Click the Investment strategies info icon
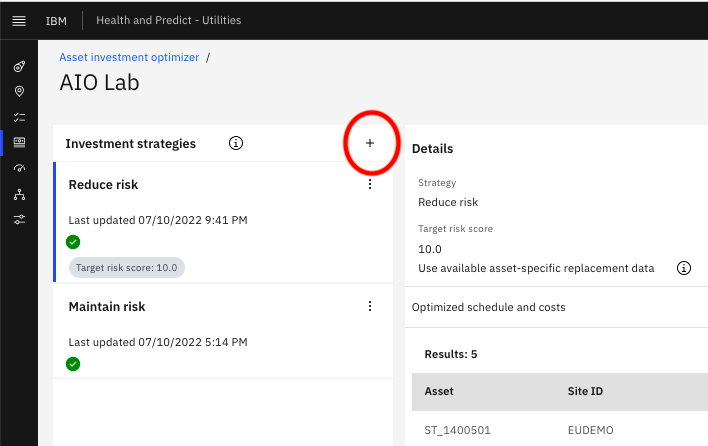This screenshot has height=446, width=708. point(236,143)
